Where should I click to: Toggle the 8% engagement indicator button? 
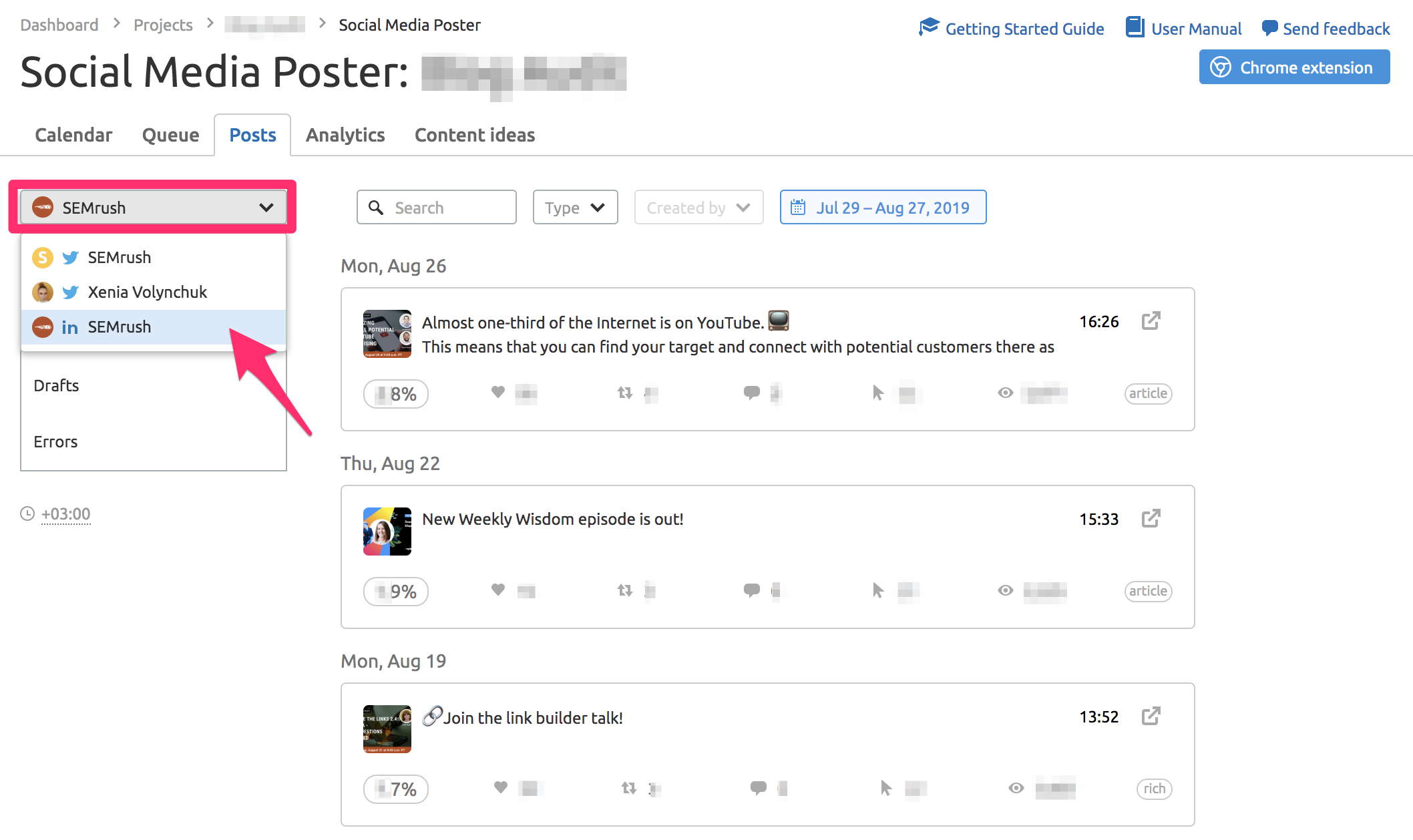point(395,393)
